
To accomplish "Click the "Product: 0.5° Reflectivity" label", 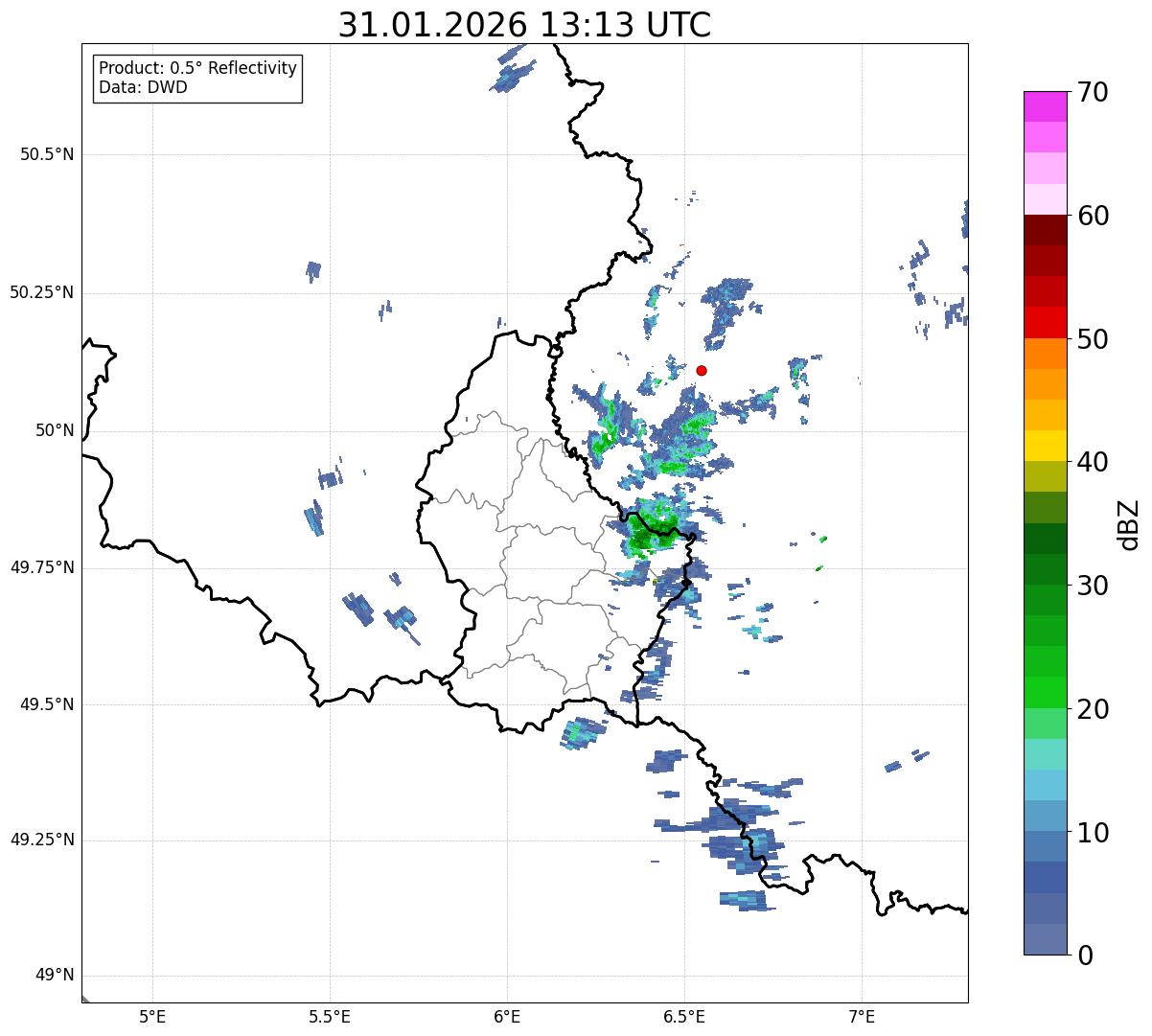I will 197,69.
